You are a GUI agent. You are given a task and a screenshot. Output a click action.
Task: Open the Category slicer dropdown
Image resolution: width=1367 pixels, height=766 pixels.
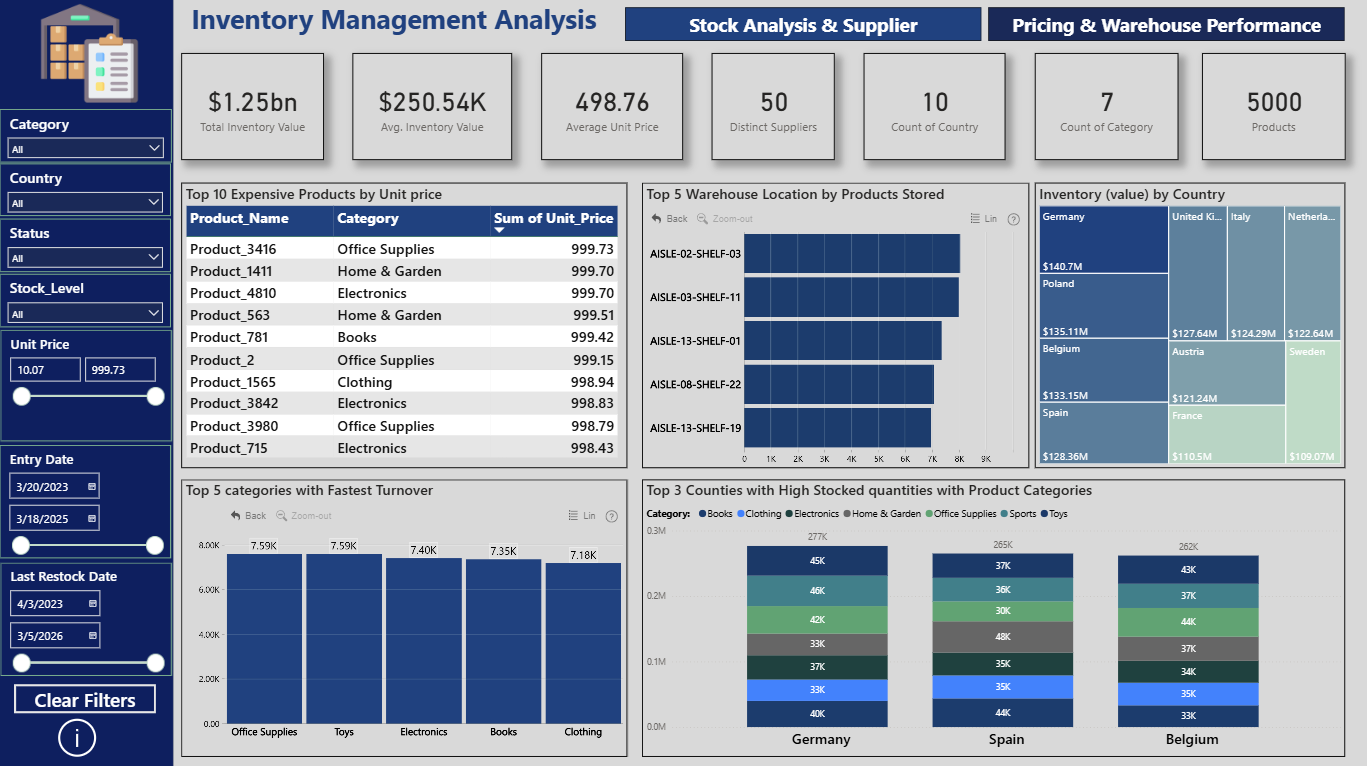[86, 148]
